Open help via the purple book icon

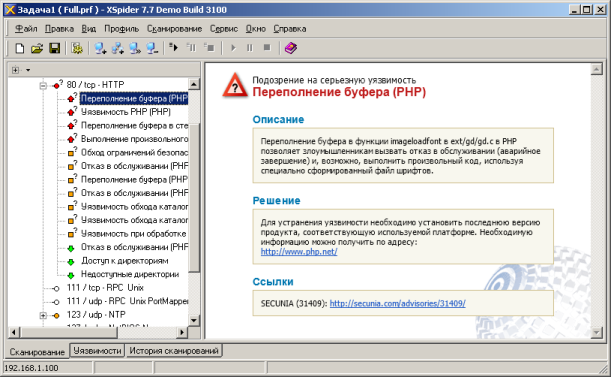[x=291, y=48]
